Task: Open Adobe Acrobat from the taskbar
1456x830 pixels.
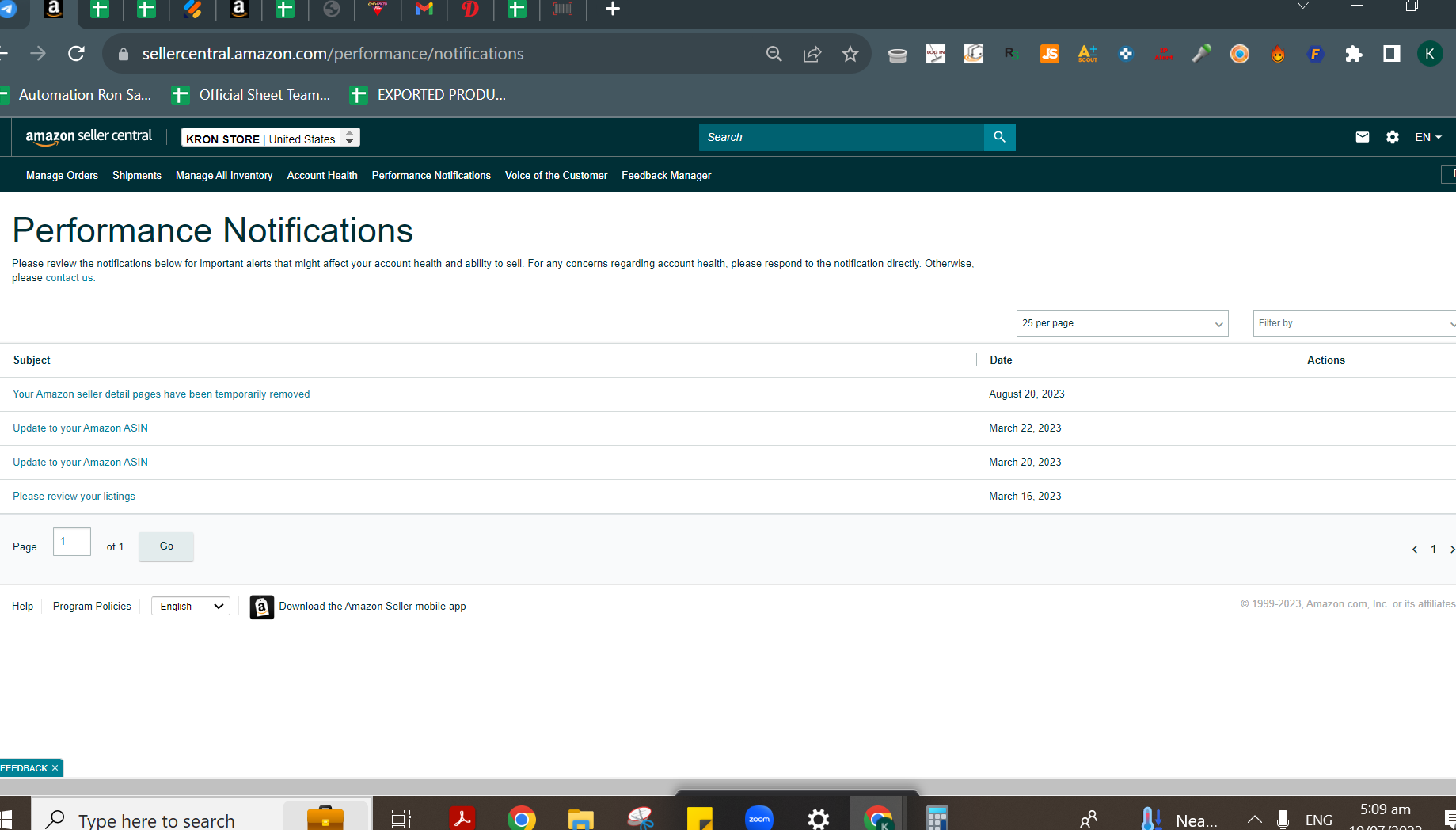Action: pyautogui.click(x=462, y=817)
